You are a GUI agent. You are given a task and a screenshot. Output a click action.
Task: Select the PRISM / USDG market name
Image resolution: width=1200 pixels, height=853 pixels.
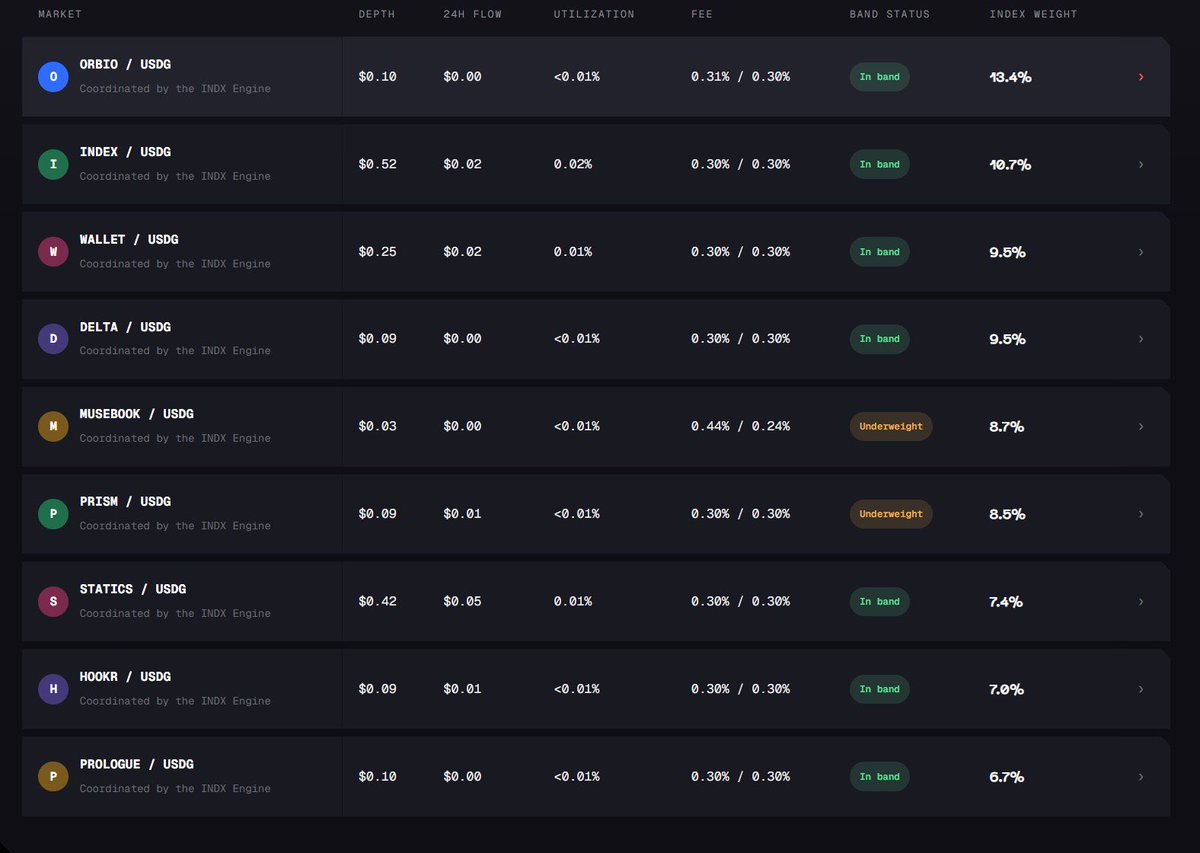pos(125,502)
